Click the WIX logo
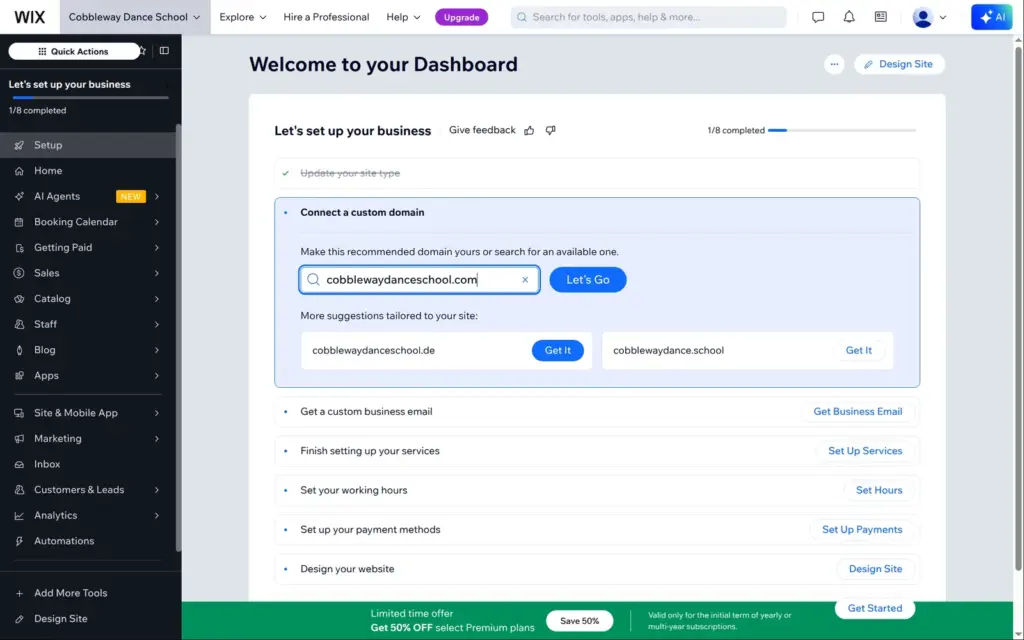The height and width of the screenshot is (640, 1024). 29,17
